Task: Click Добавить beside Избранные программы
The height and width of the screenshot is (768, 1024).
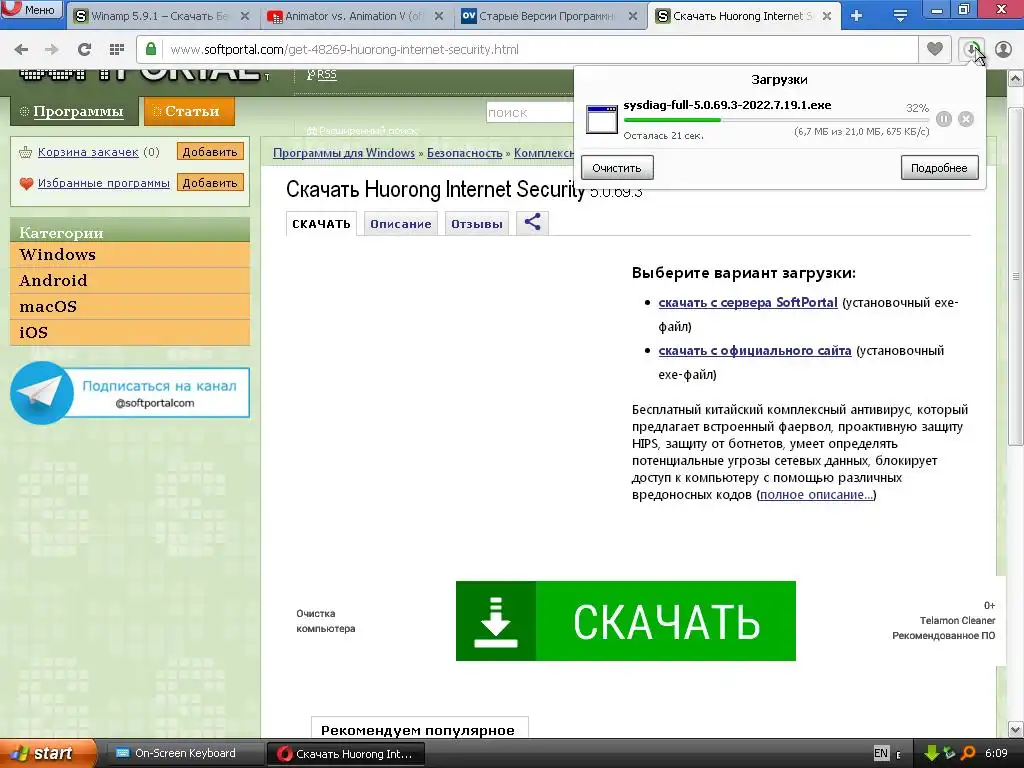Action: click(210, 183)
